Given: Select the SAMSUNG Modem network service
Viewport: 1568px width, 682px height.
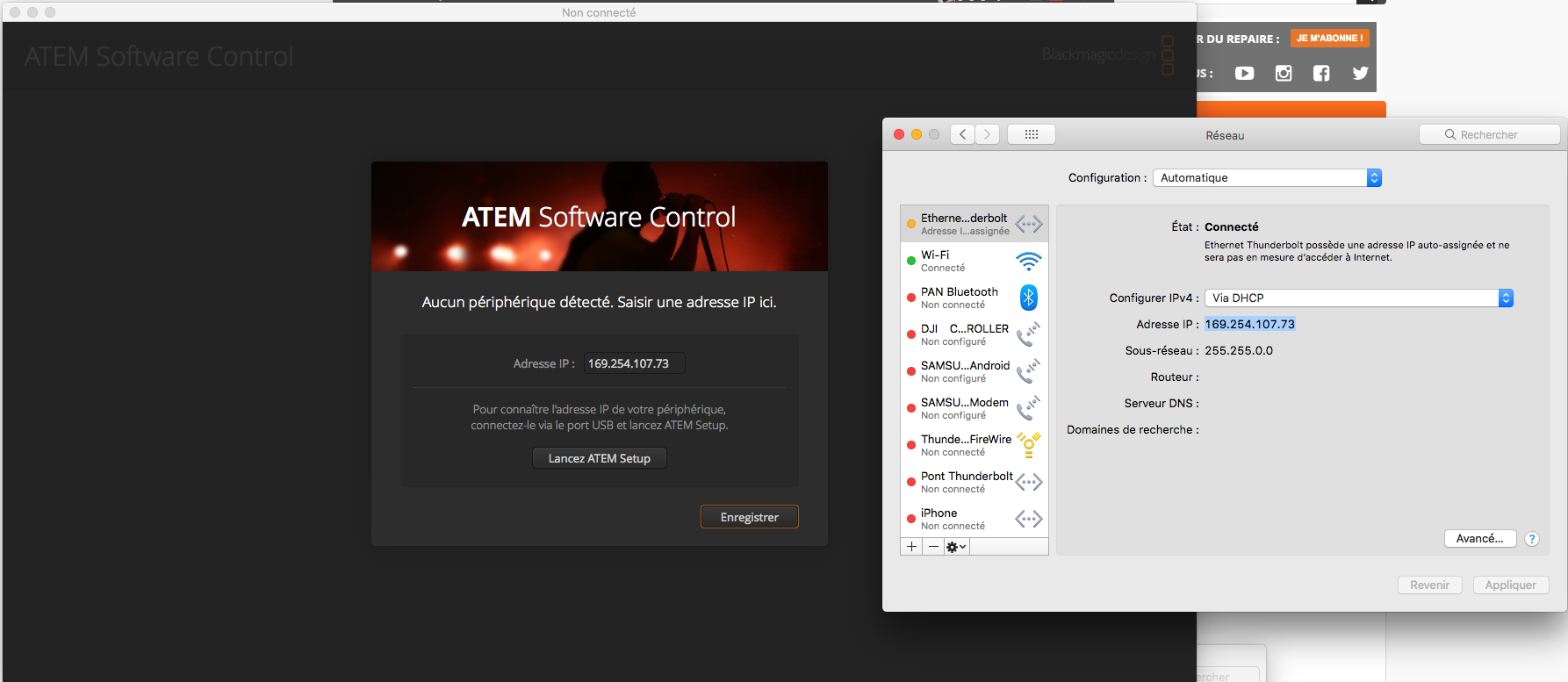Looking at the screenshot, I should (x=975, y=408).
